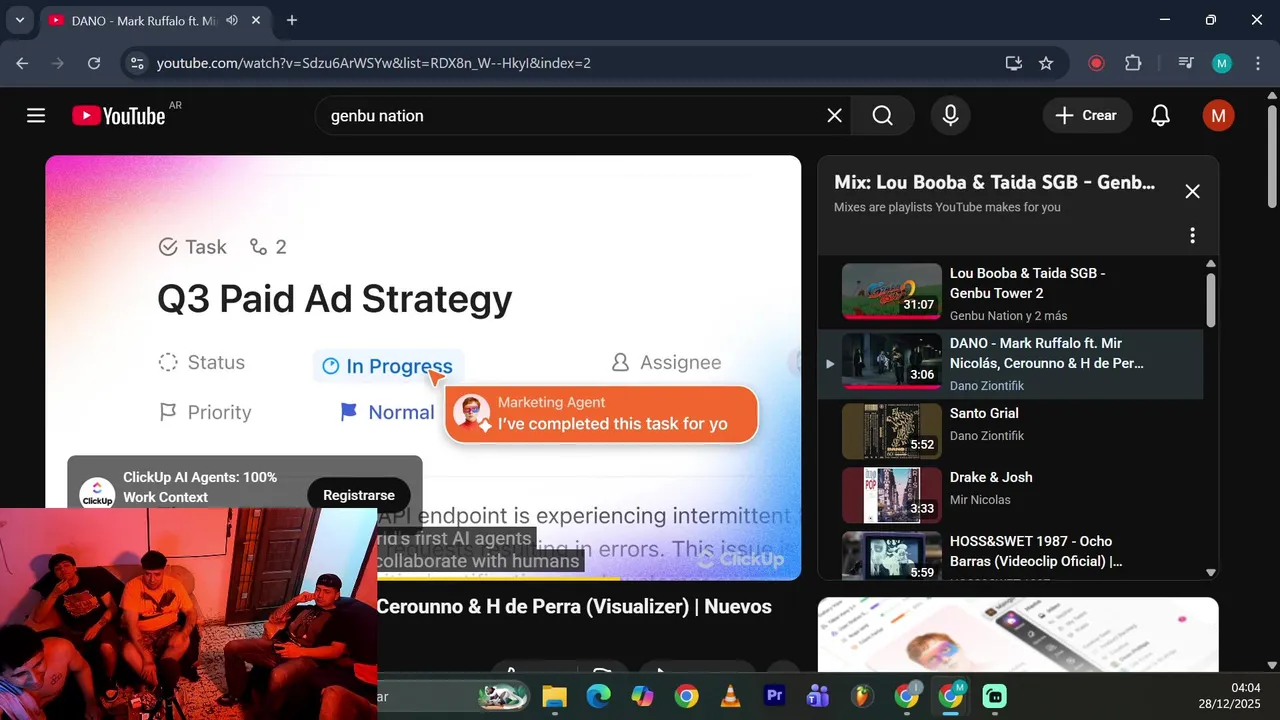Image resolution: width=1280 pixels, height=720 pixels.
Task: Select the DANO - Mark Ruffalo tab
Action: point(156,20)
